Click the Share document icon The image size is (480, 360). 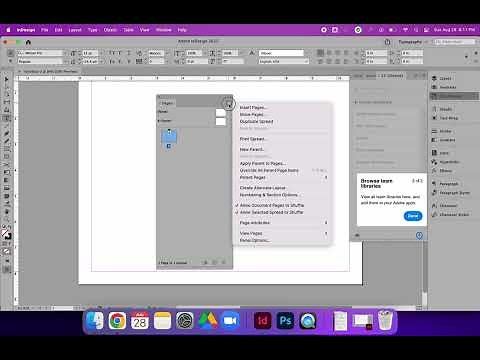point(387,42)
